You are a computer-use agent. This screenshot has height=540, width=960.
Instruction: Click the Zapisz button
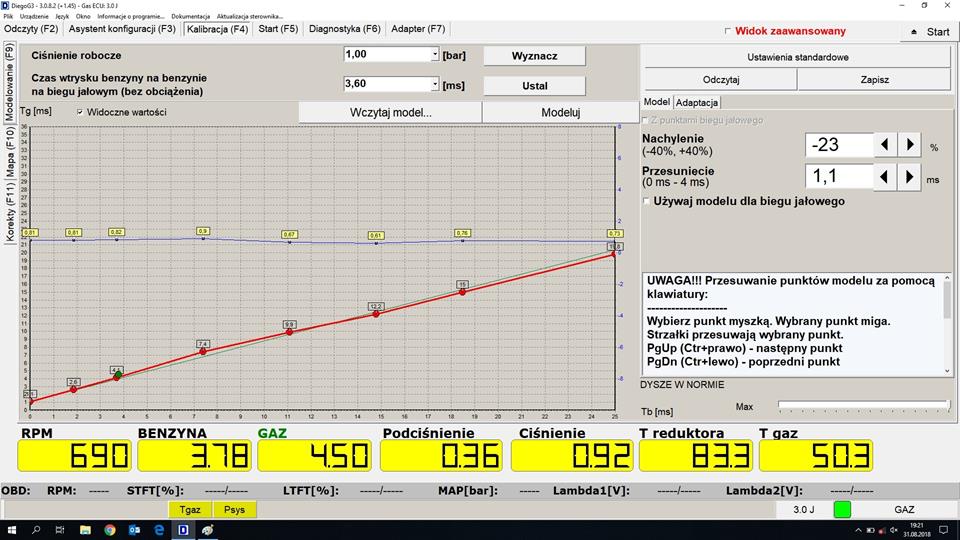[874, 80]
